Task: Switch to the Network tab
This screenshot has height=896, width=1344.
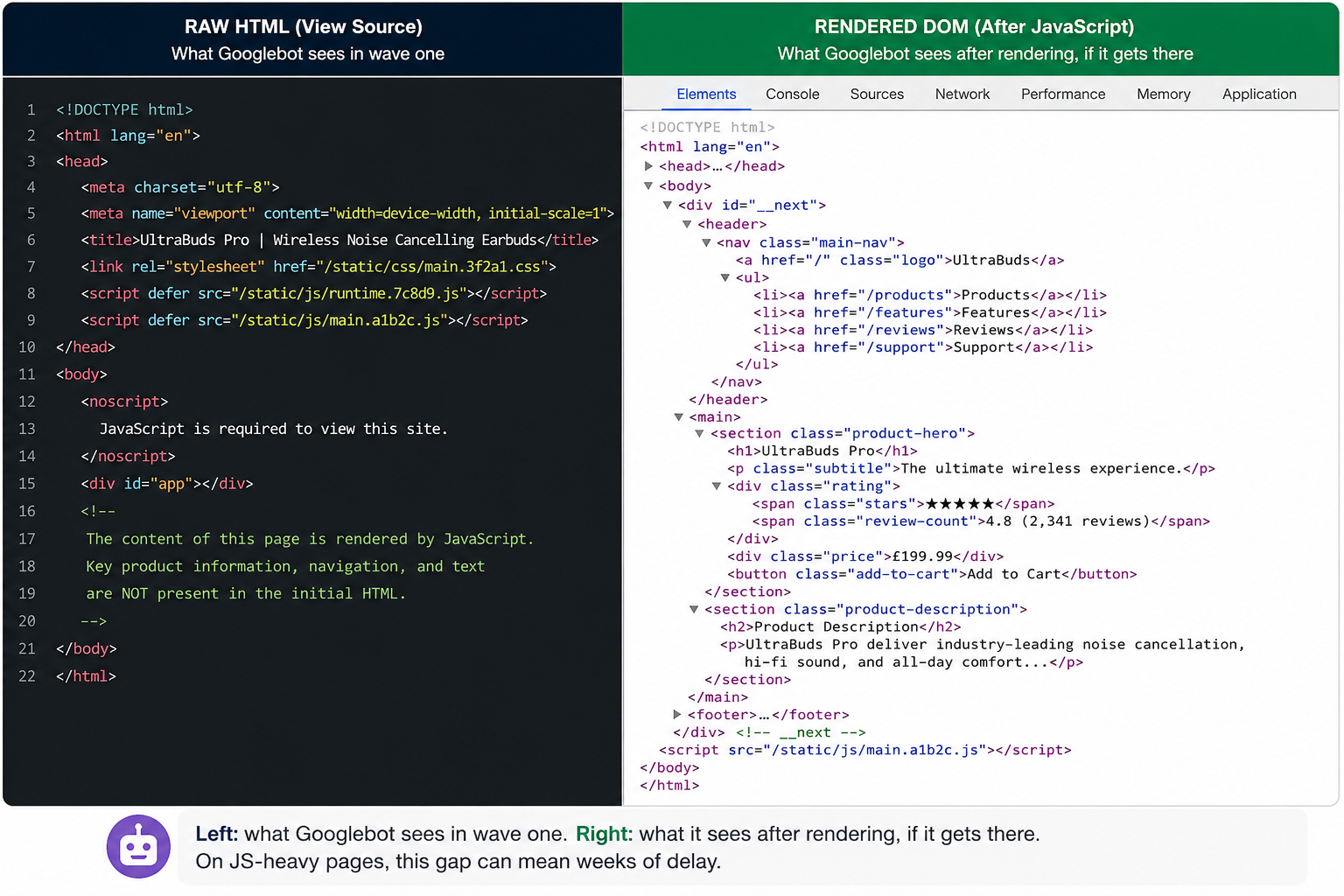Action: pos(962,94)
